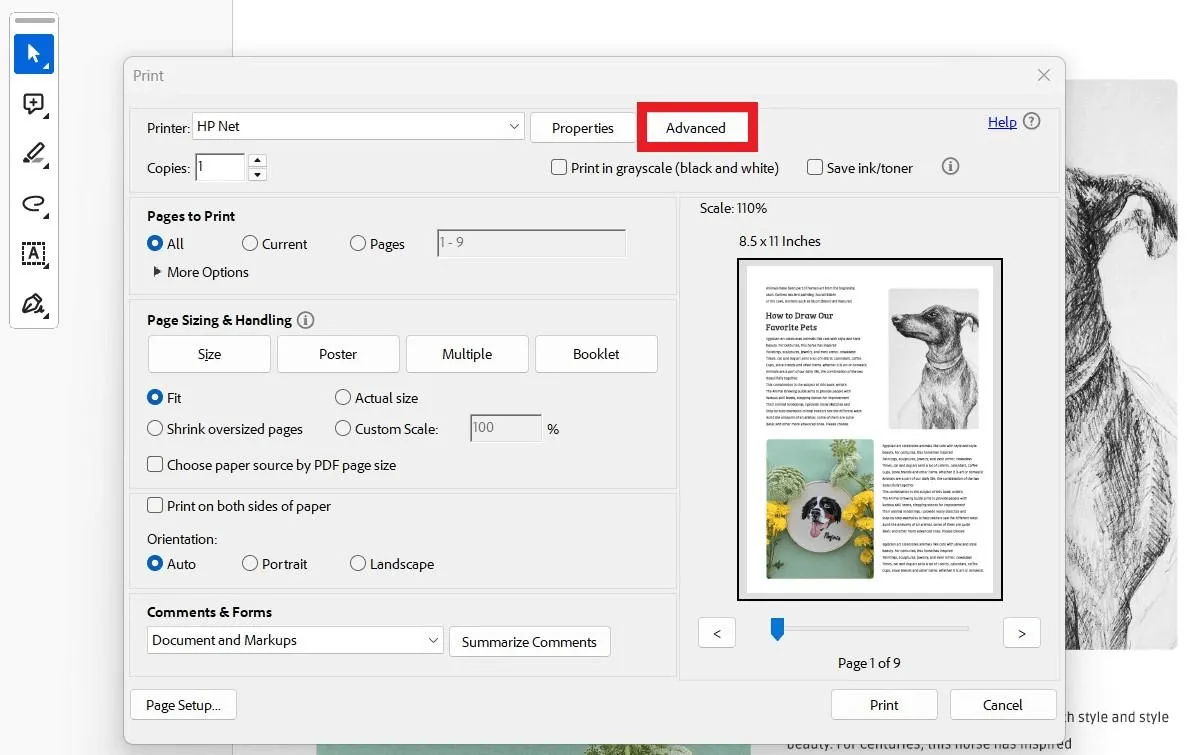
Task: Check the Save ink/toner option
Action: (815, 167)
